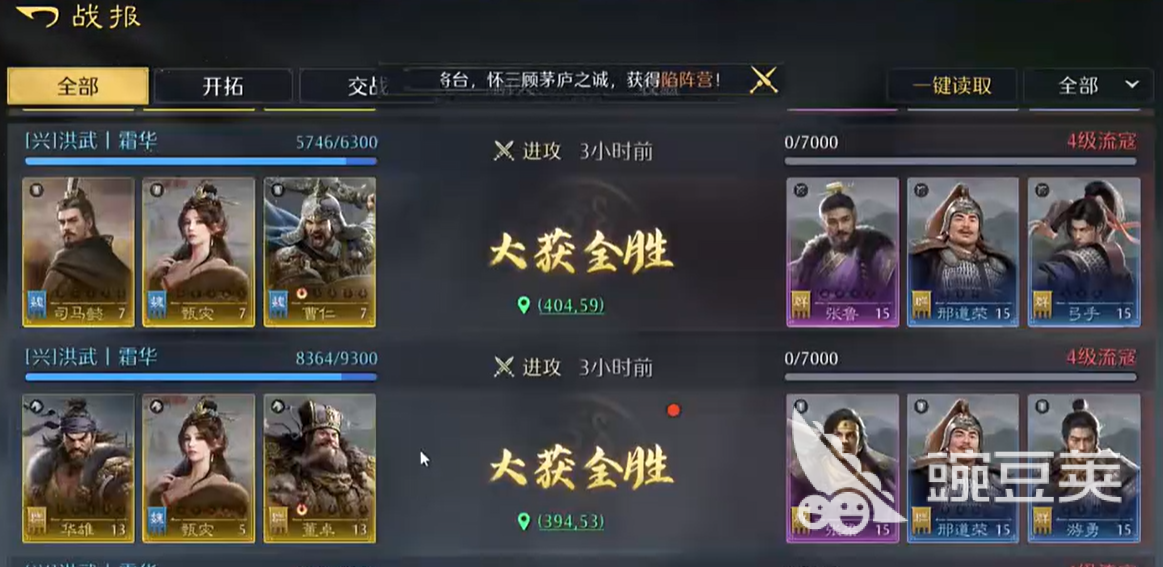Viewport: 1163px width, 567px height.
Task: Select the 全部 tab
Action: tap(78, 86)
